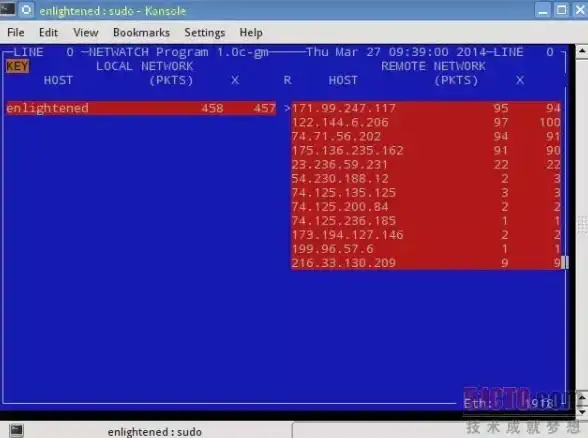Viewport: 588px width, 438px height.
Task: Open the Settings menu
Action: [x=204, y=33]
